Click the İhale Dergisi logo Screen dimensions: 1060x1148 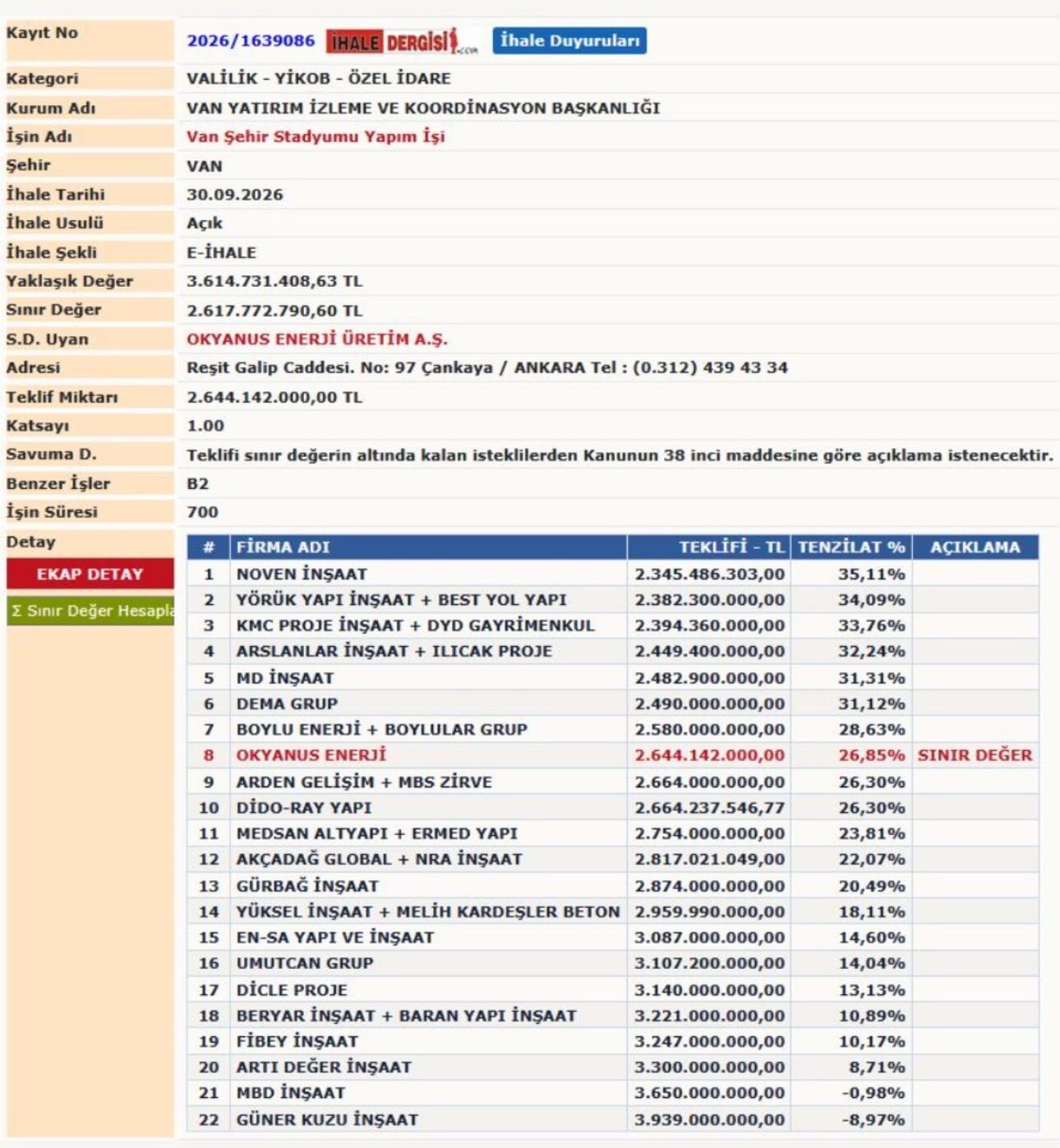[x=403, y=41]
